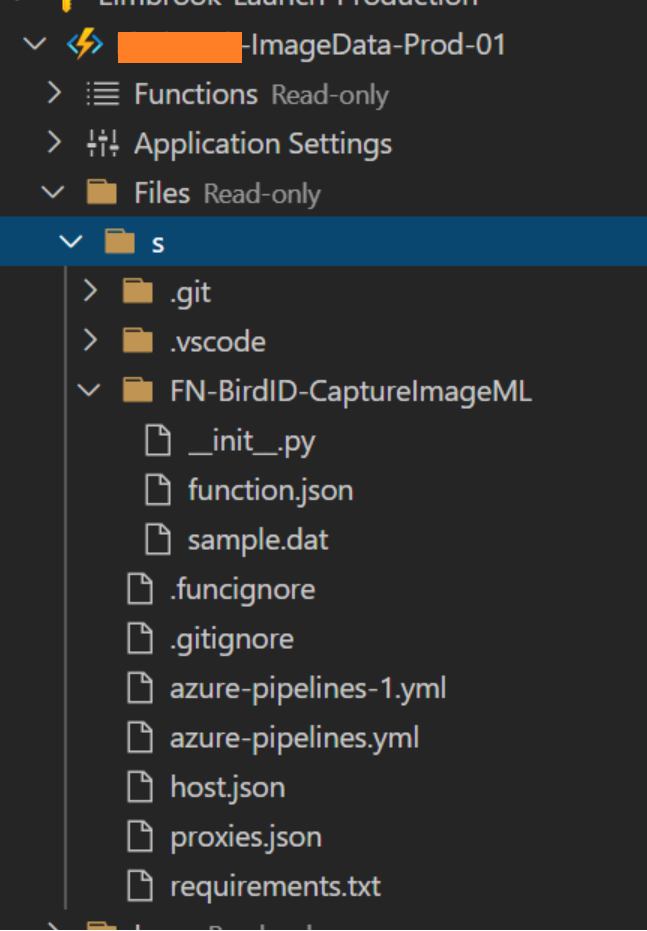Click the Application Settings sliders icon
The image size is (647, 931).
pos(102,143)
